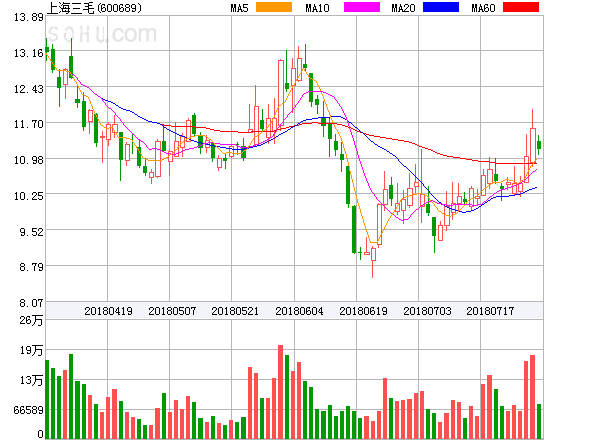Click the 66589 volume axis label

[x=29, y=411]
